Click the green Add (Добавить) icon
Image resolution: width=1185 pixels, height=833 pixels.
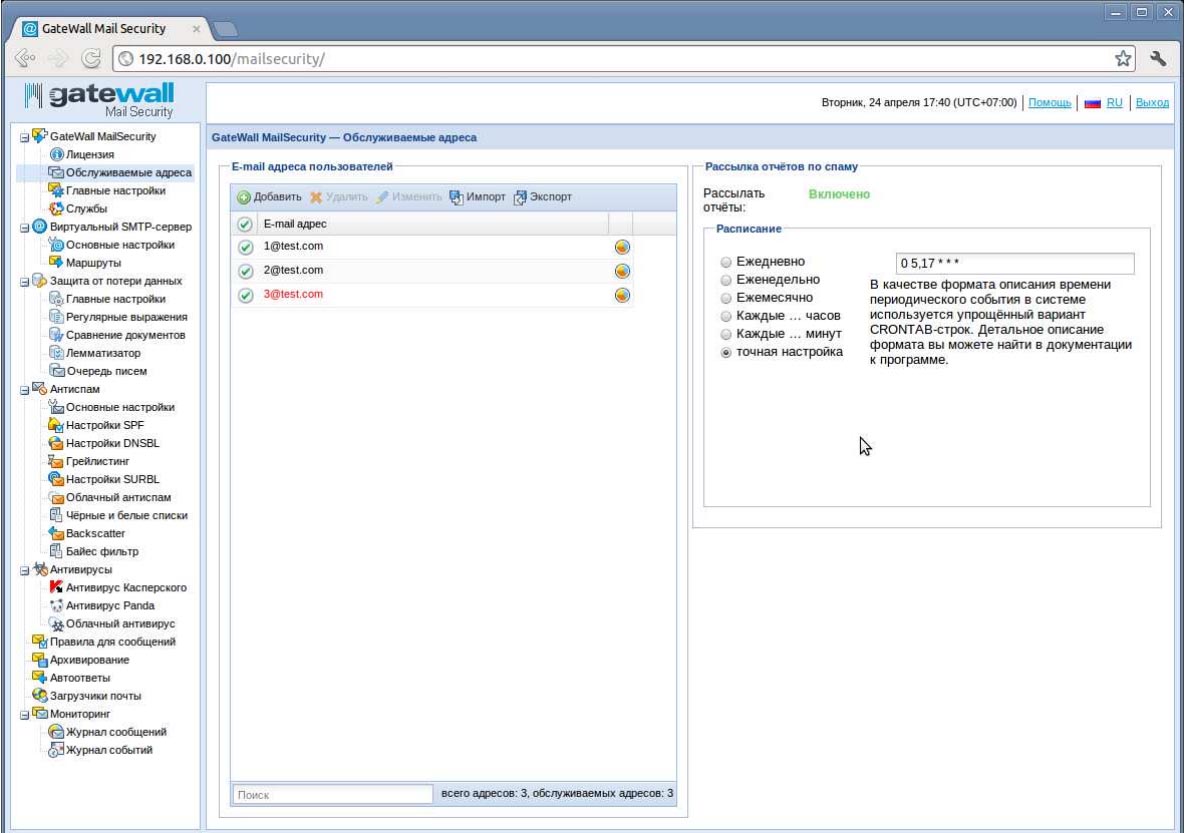click(x=244, y=197)
